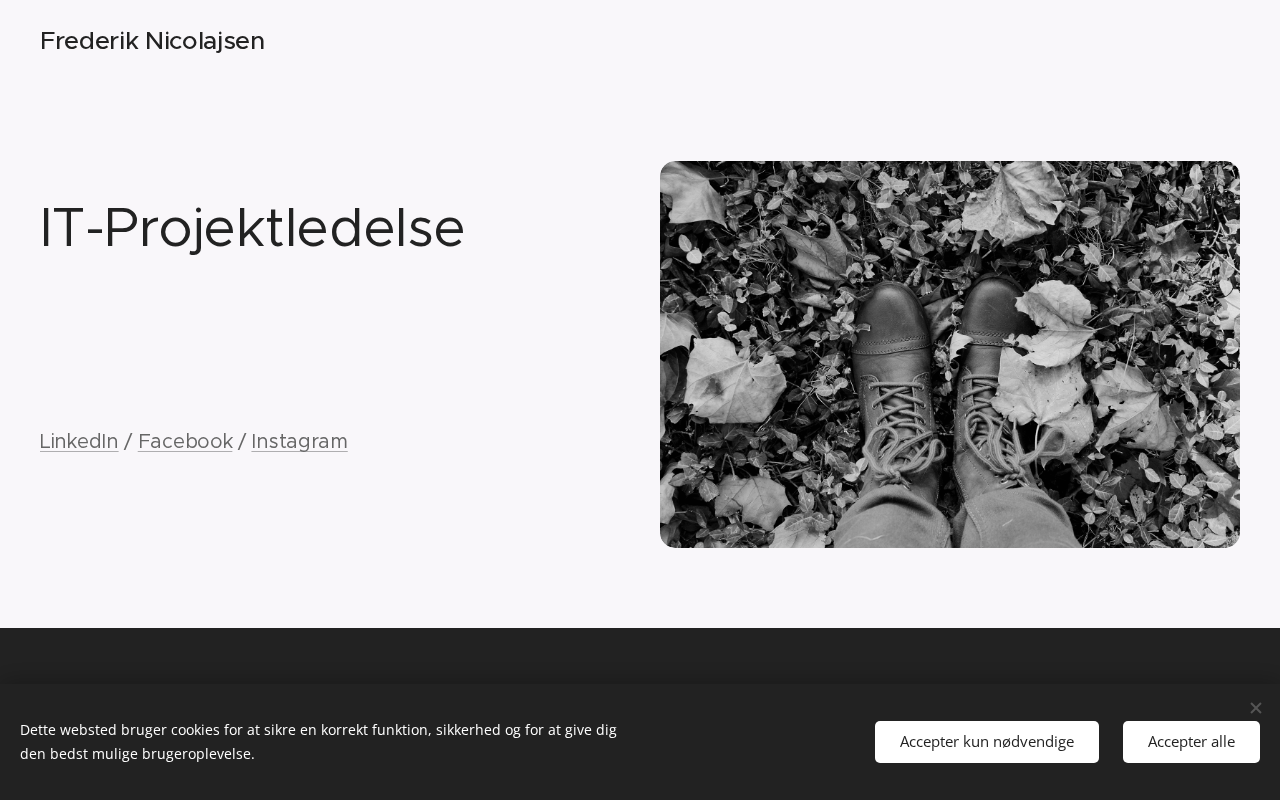The height and width of the screenshot is (800, 1280).
Task: Close the cookie banner with the X icon
Action: [x=1255, y=708]
